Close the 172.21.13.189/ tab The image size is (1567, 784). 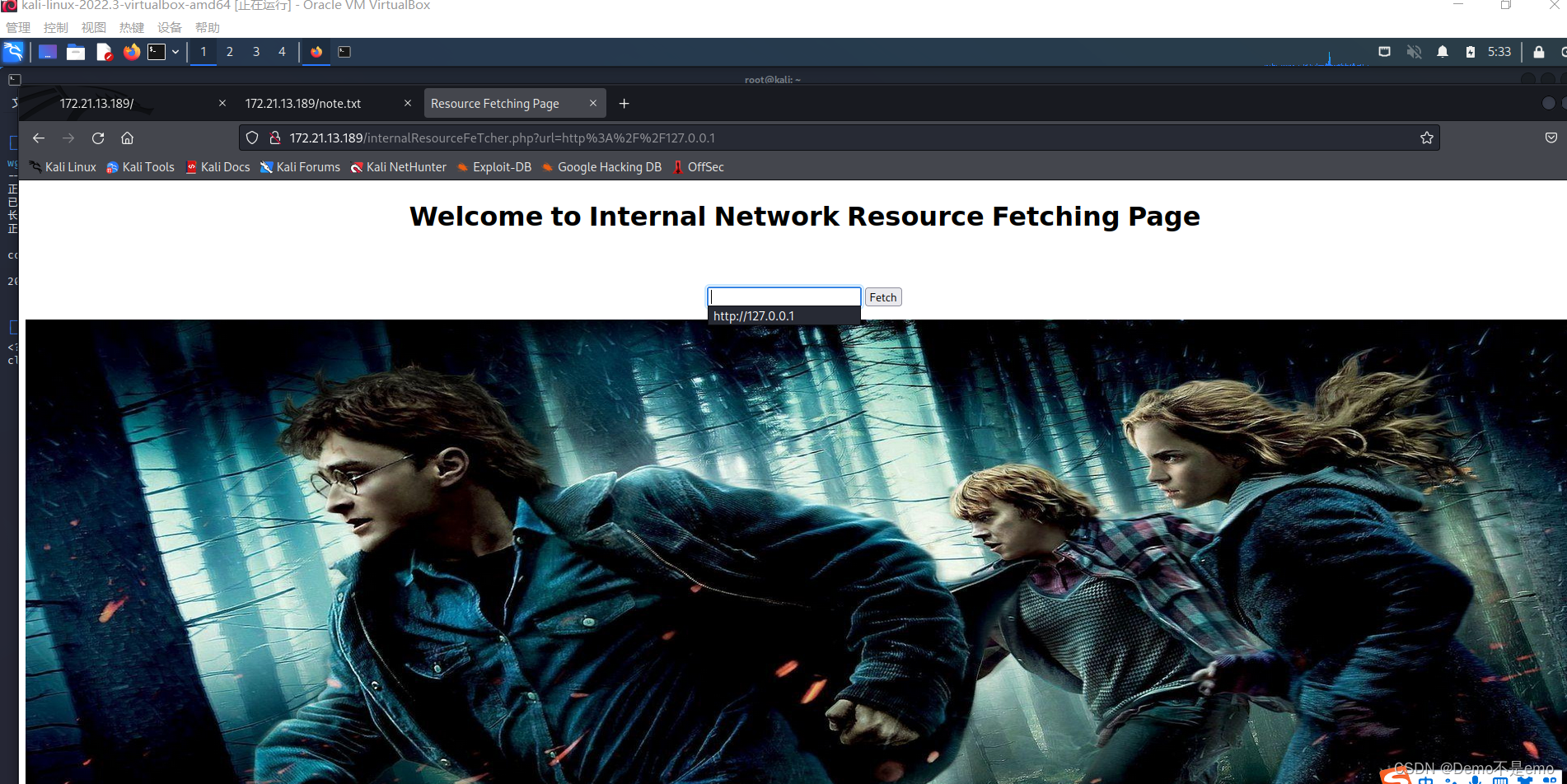point(222,104)
